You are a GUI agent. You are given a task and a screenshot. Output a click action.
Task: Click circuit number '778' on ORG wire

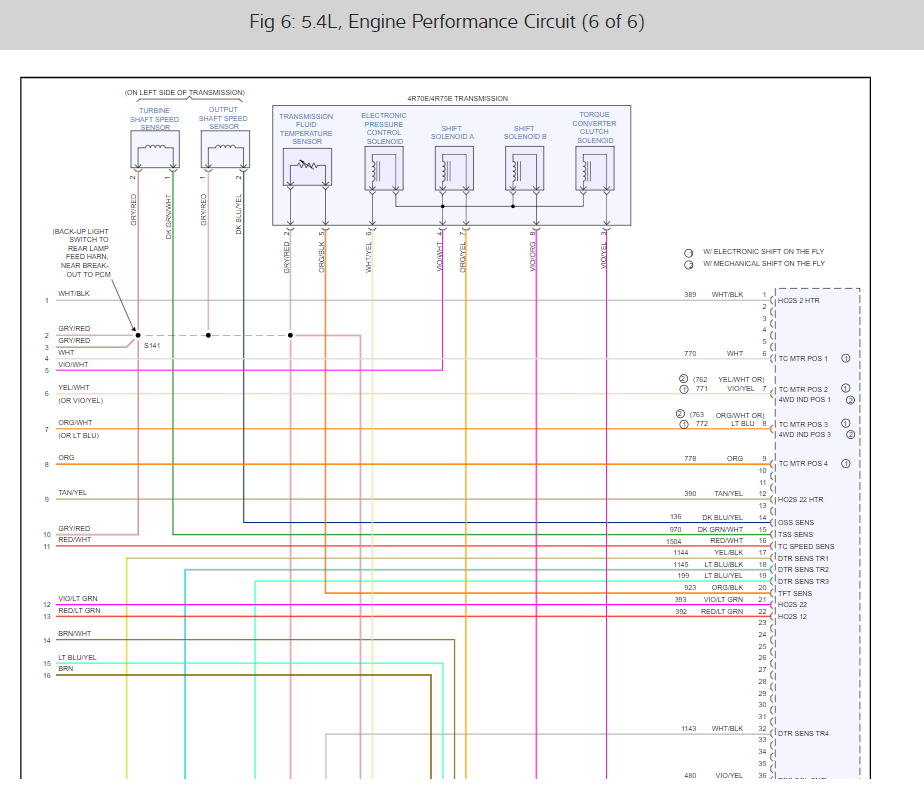pos(690,459)
